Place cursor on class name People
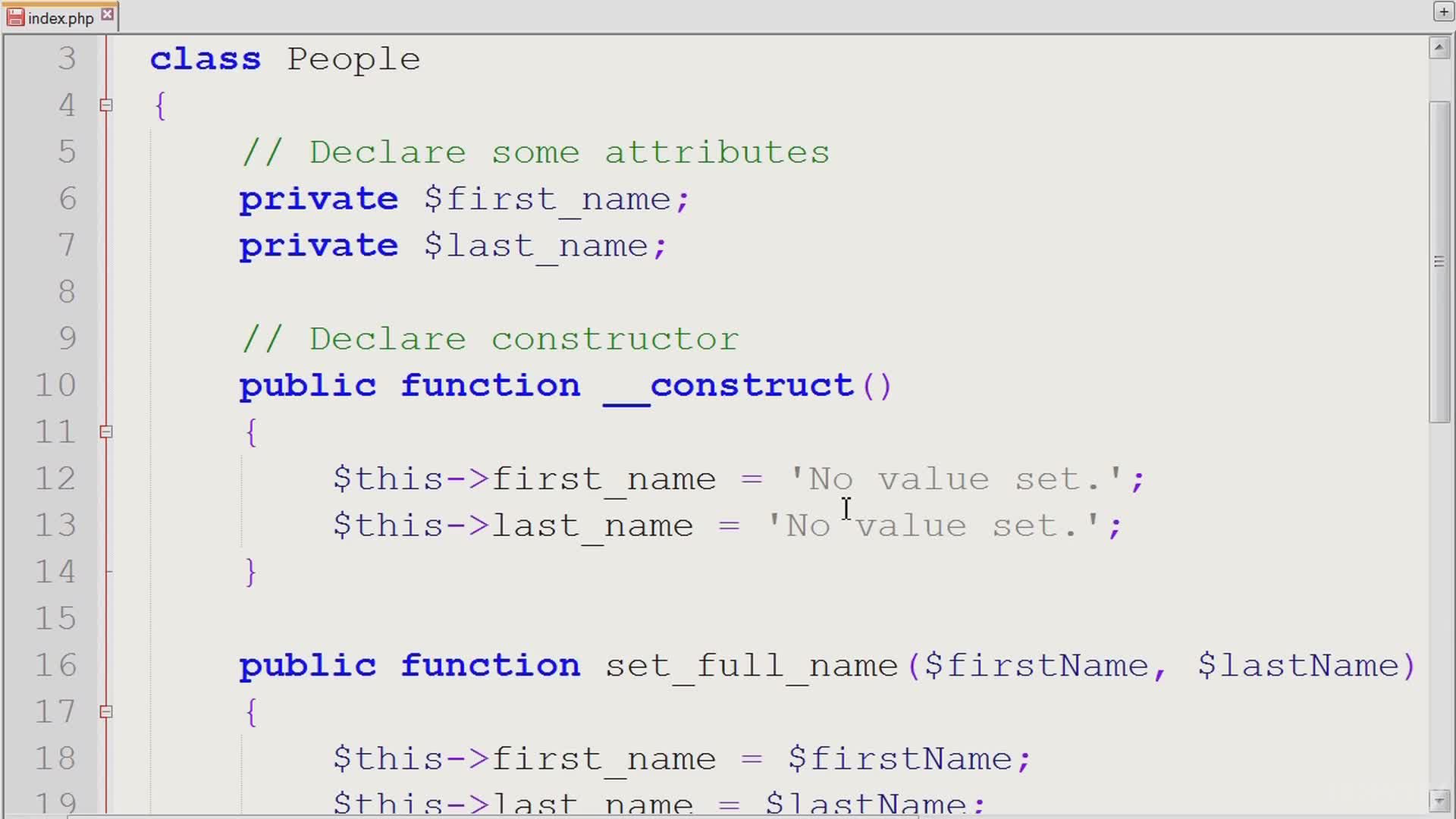This screenshot has height=819, width=1456. click(353, 59)
